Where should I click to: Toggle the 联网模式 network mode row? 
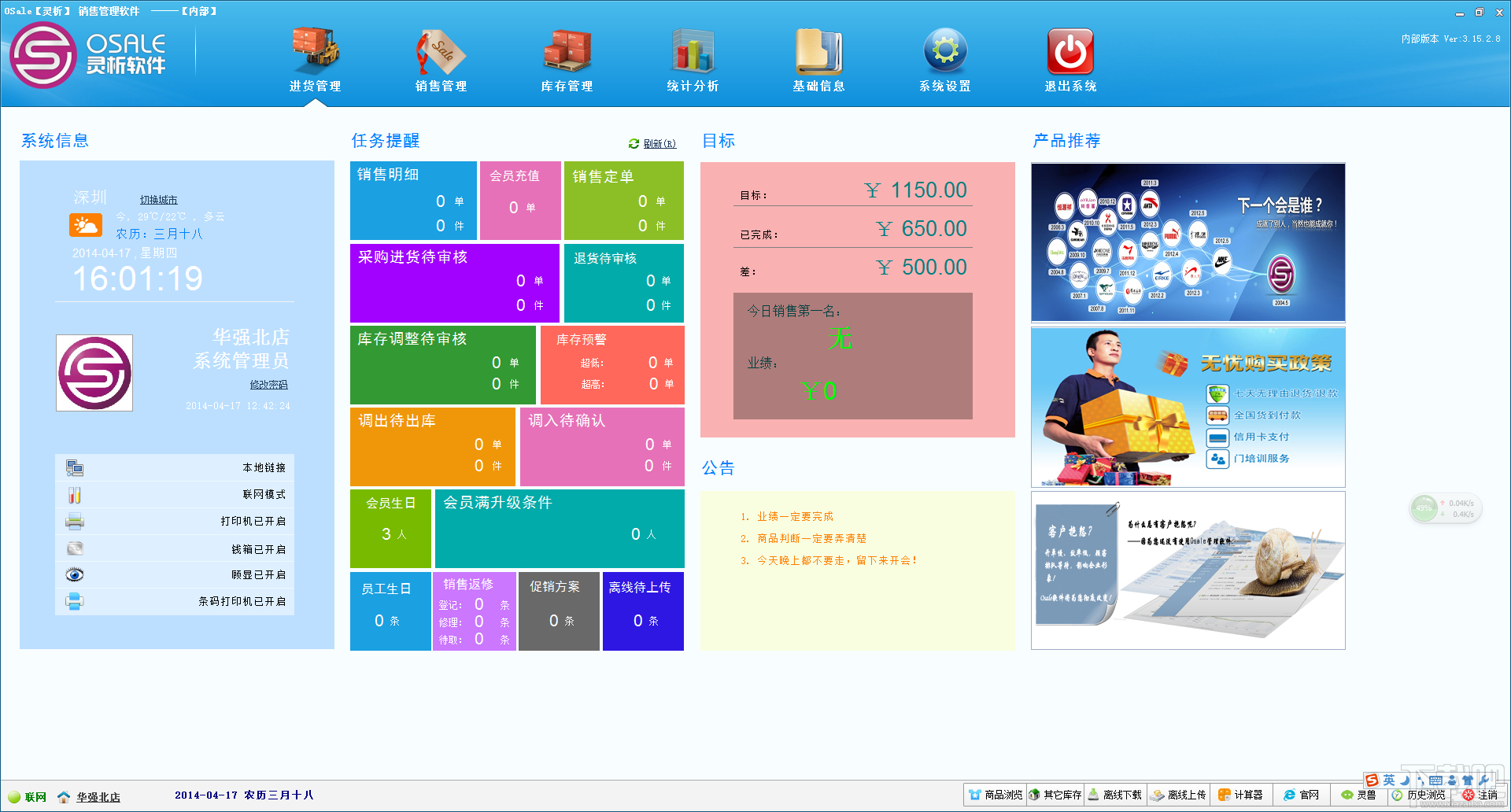pos(175,495)
